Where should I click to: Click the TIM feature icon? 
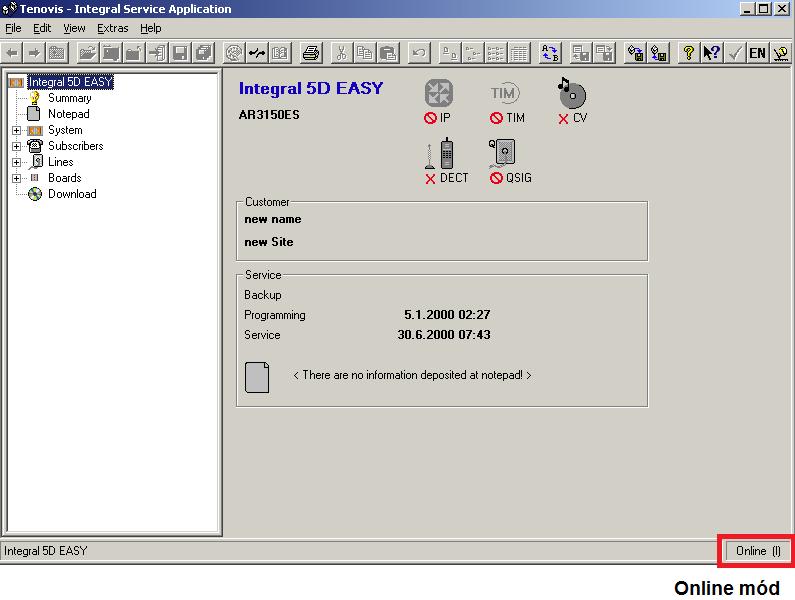504,93
